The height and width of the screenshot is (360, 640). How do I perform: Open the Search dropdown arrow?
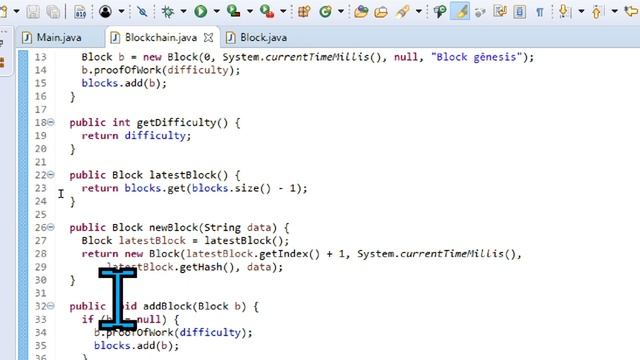418,11
